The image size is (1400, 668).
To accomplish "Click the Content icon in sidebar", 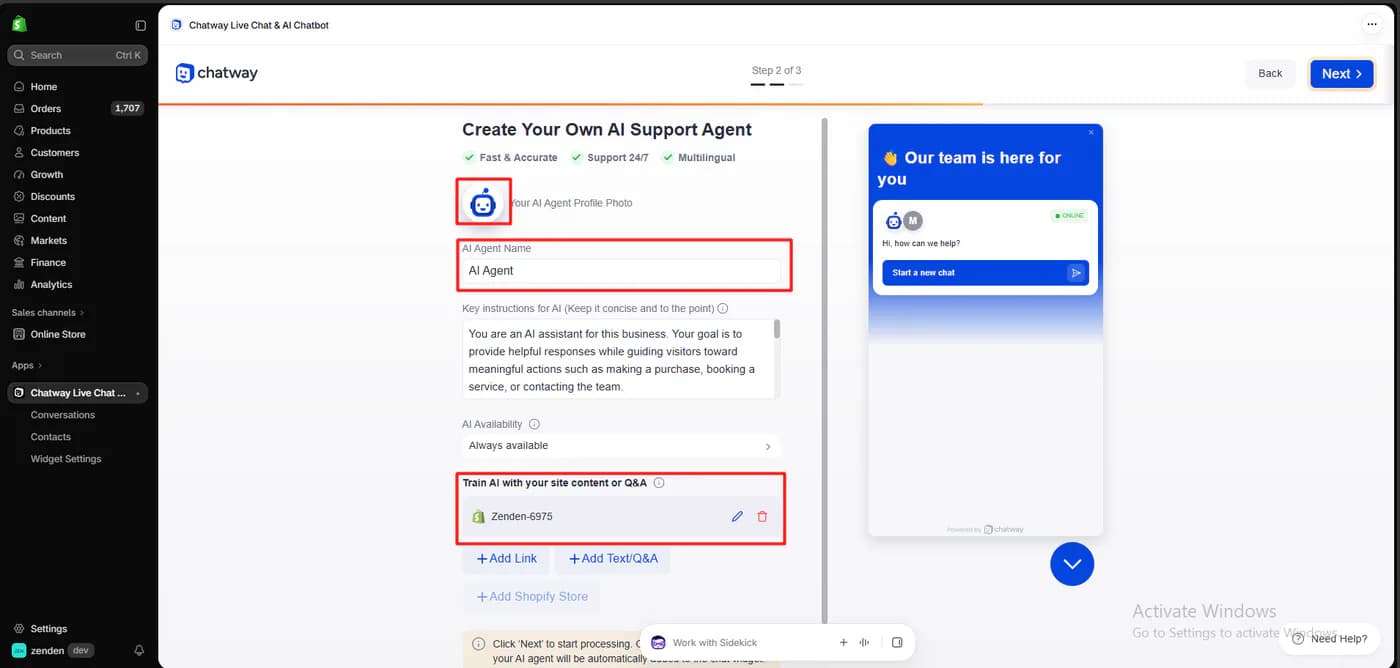I will pyautogui.click(x=19, y=219).
